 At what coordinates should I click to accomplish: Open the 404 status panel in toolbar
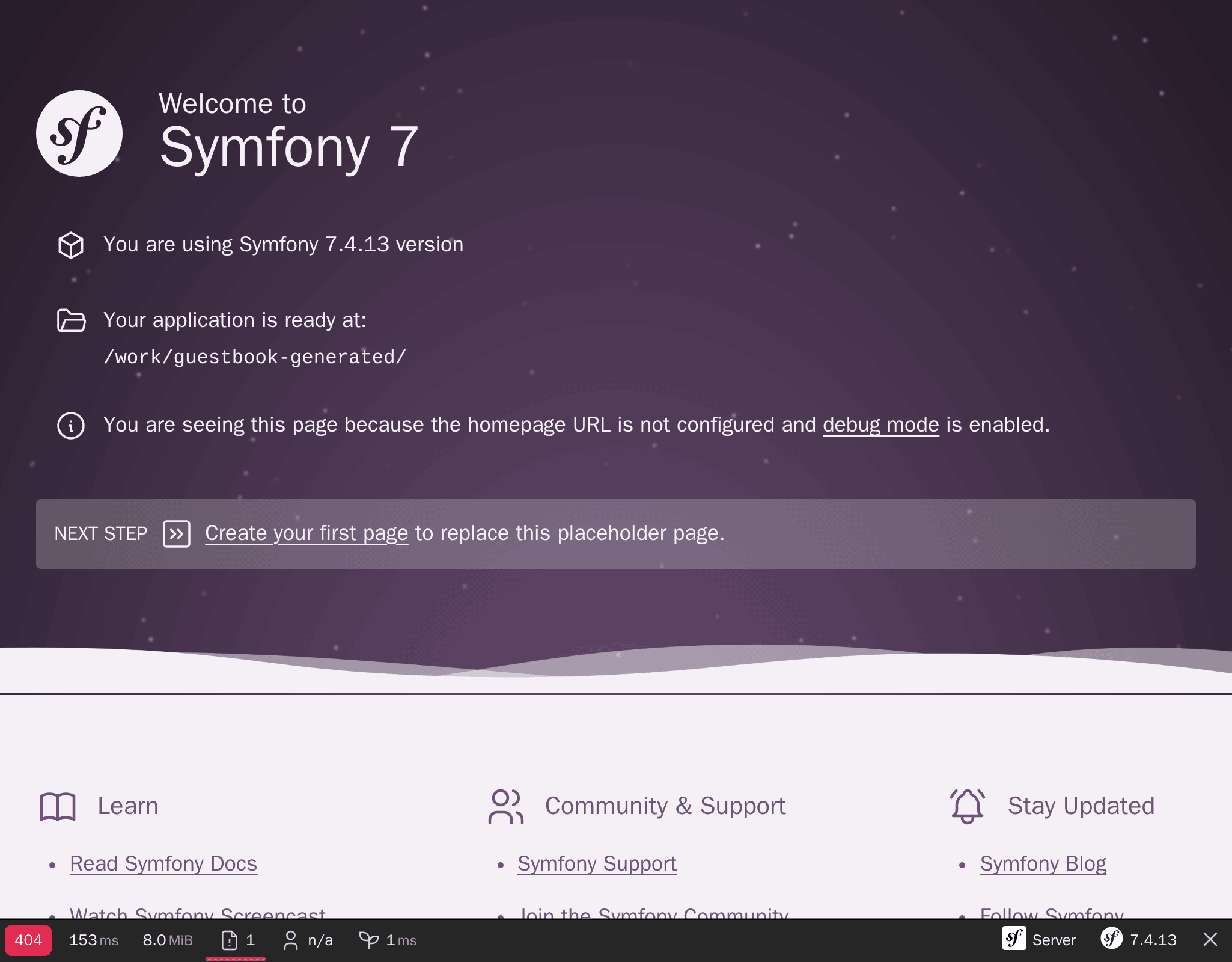click(28, 940)
